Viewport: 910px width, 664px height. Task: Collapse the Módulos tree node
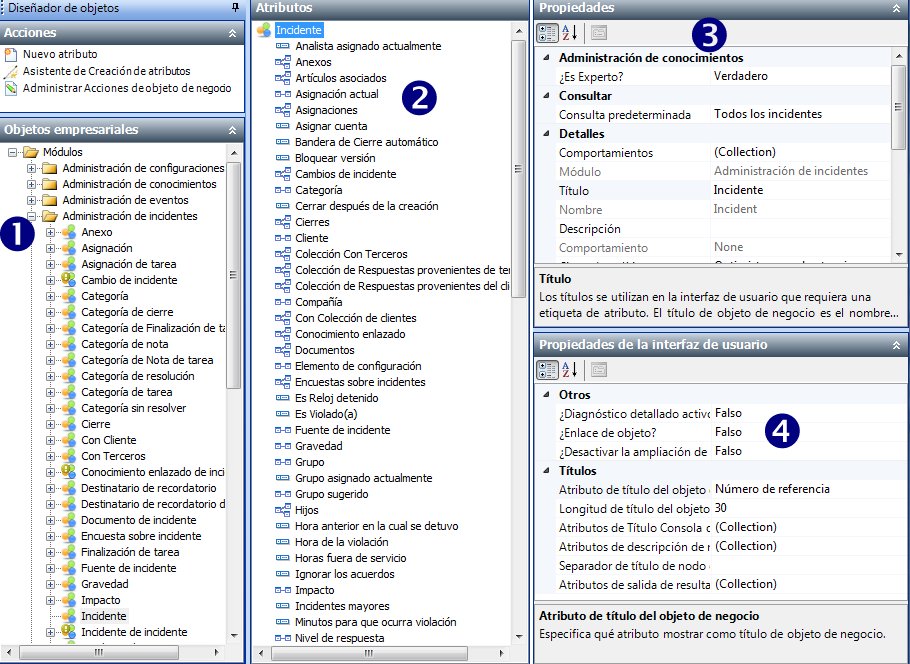[12, 152]
